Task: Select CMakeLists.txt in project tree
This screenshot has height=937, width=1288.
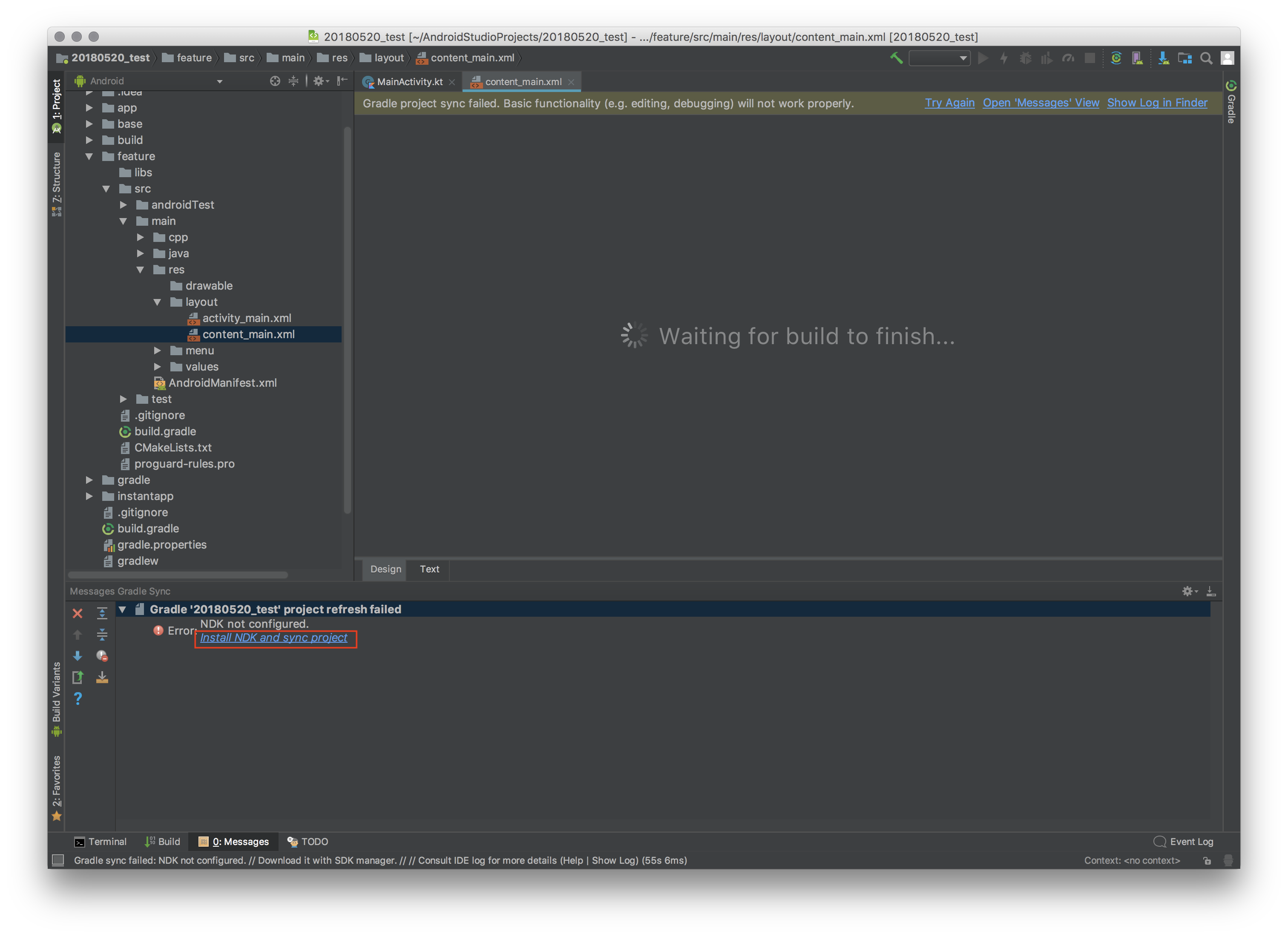Action: pyautogui.click(x=165, y=448)
